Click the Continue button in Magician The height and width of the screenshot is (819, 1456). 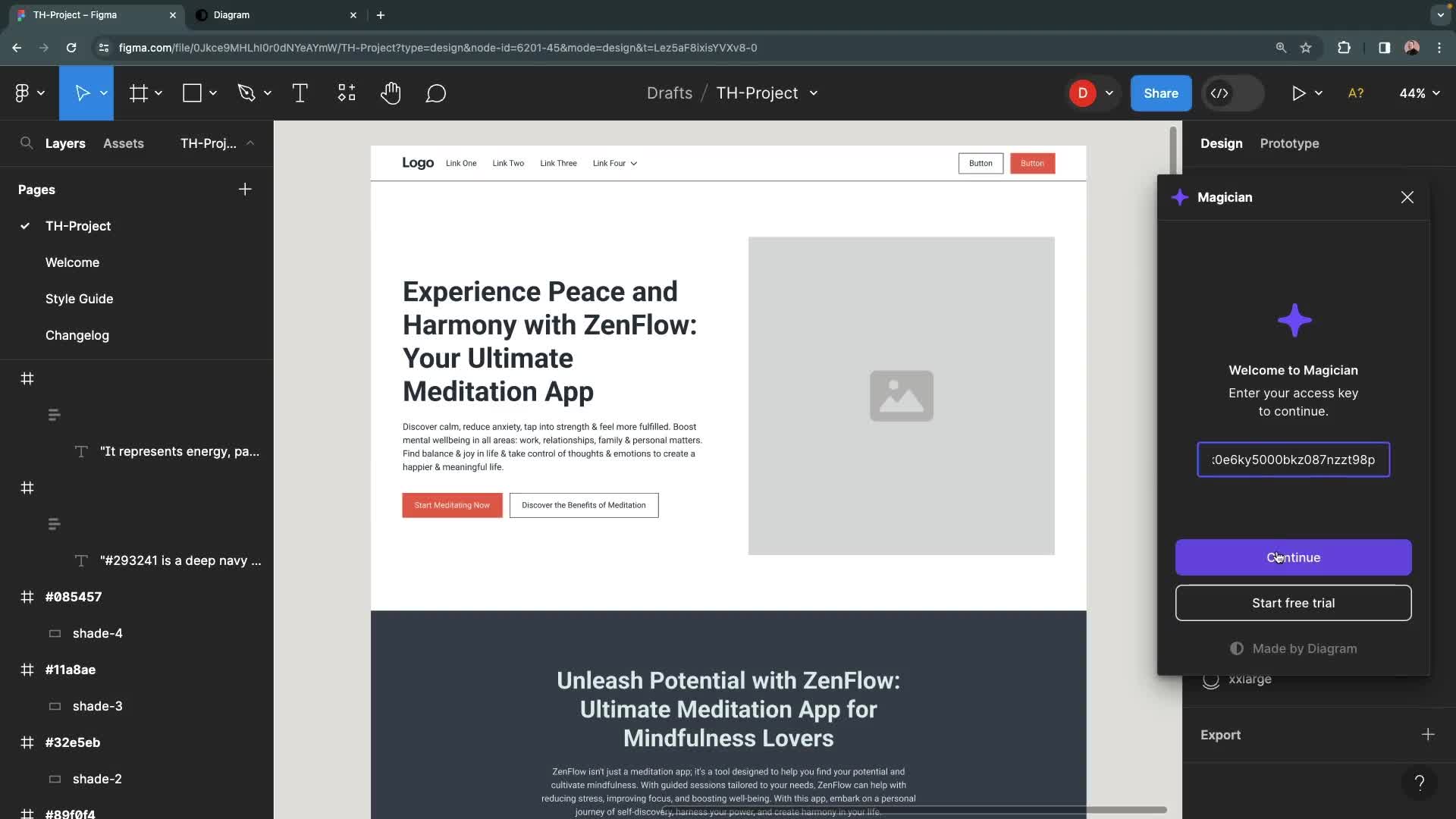(1293, 557)
